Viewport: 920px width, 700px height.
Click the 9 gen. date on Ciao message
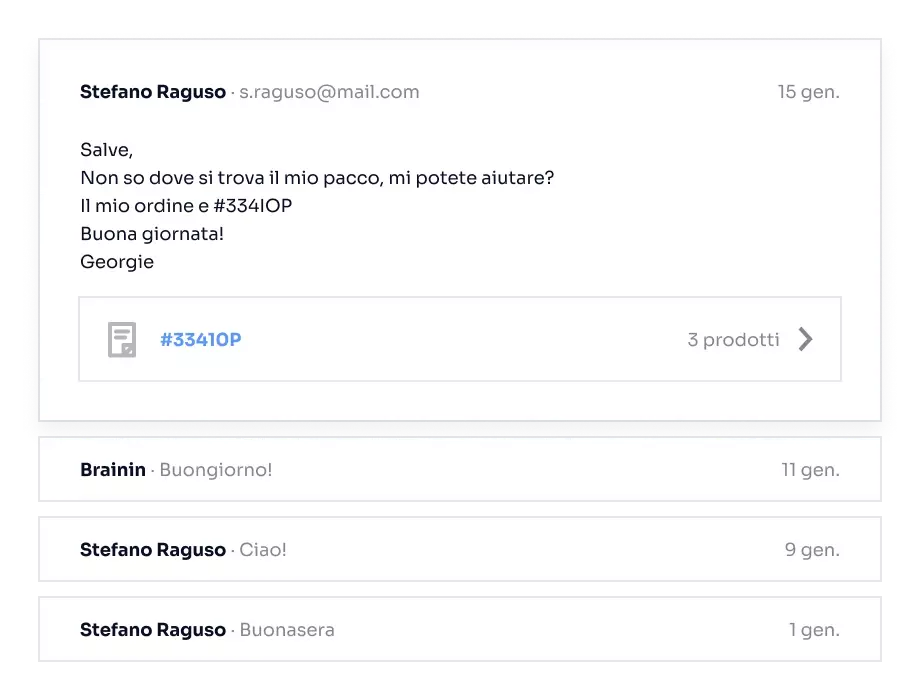click(812, 550)
